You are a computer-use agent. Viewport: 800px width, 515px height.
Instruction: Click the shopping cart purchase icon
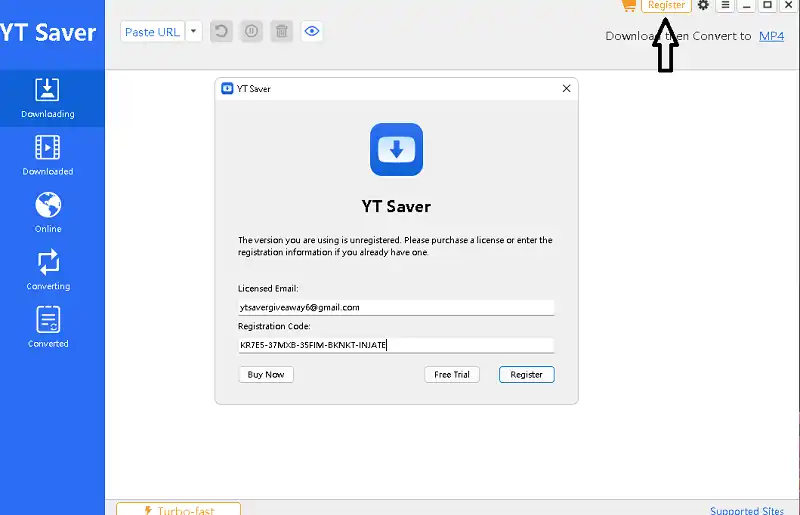pyautogui.click(x=628, y=5)
